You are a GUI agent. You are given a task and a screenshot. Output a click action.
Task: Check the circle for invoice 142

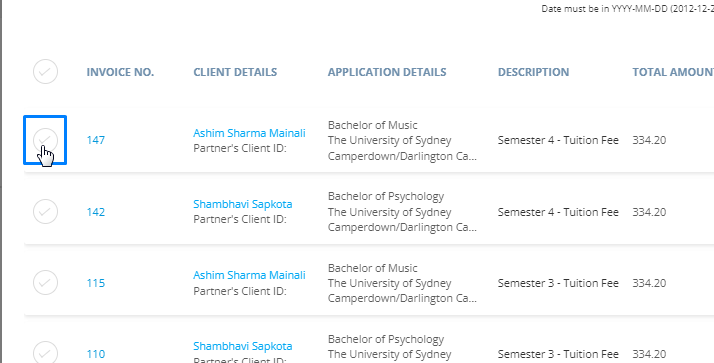[46, 211]
